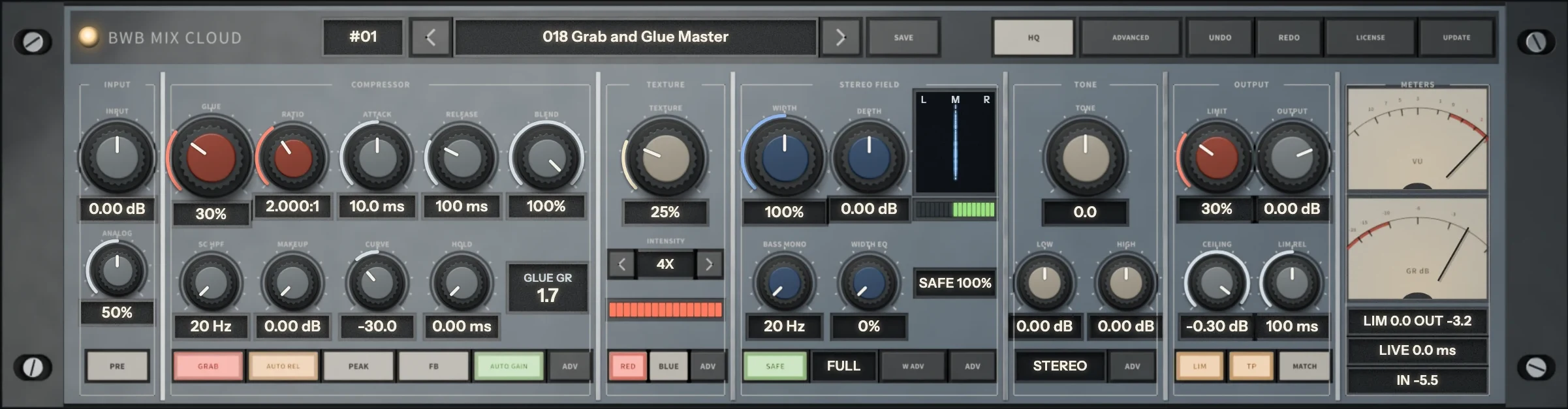This screenshot has height=409, width=1568.
Task: Click the red RATIO knob
Action: click(292, 159)
